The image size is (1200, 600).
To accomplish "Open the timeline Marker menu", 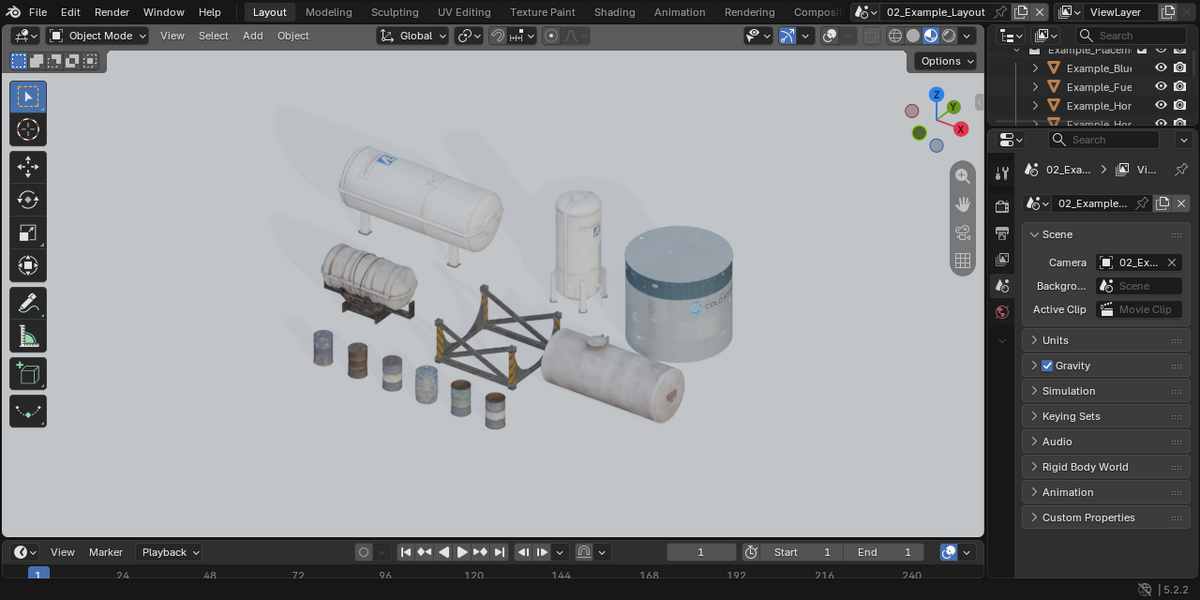I will click(x=106, y=552).
